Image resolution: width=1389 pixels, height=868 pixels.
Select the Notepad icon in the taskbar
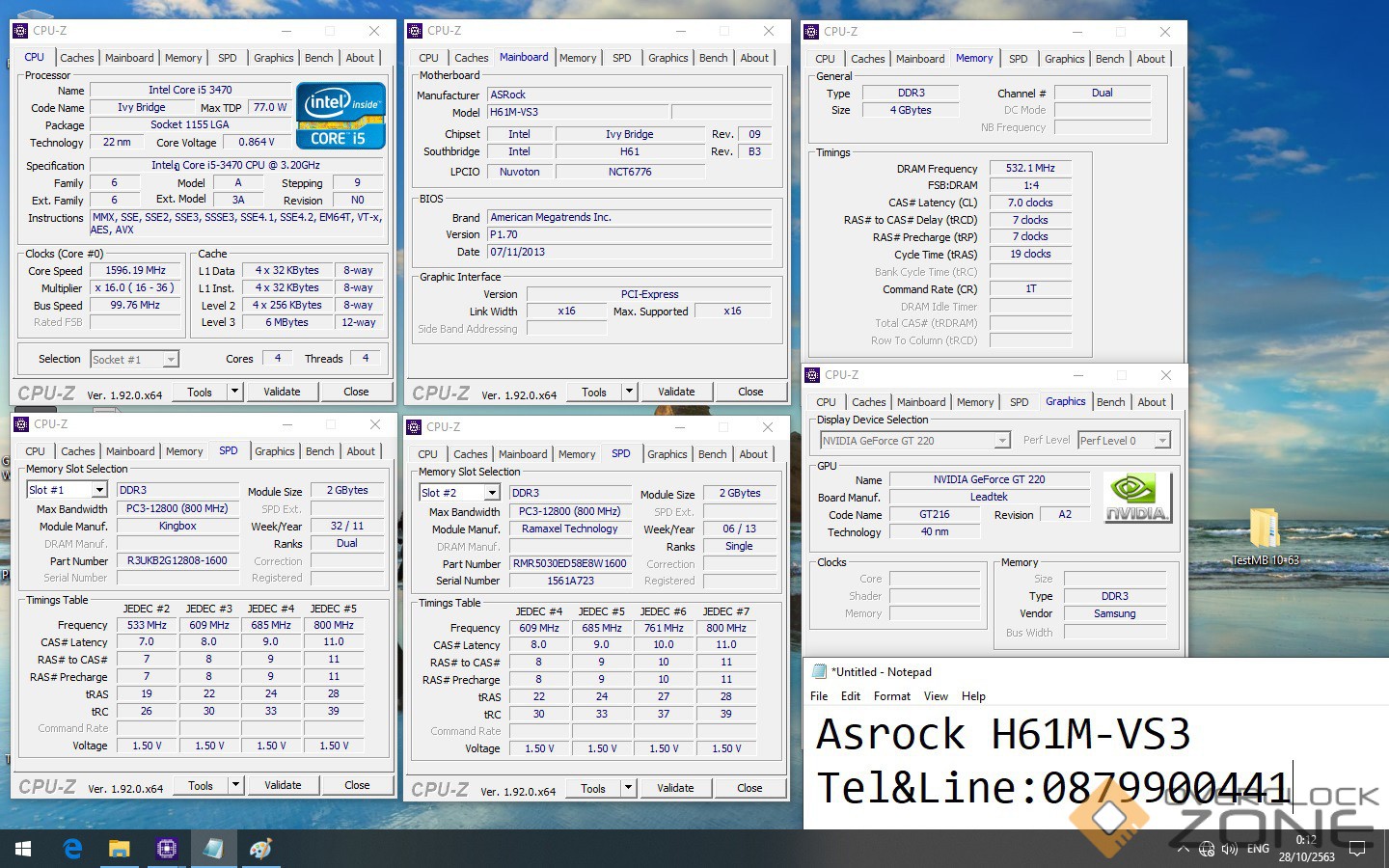213,849
